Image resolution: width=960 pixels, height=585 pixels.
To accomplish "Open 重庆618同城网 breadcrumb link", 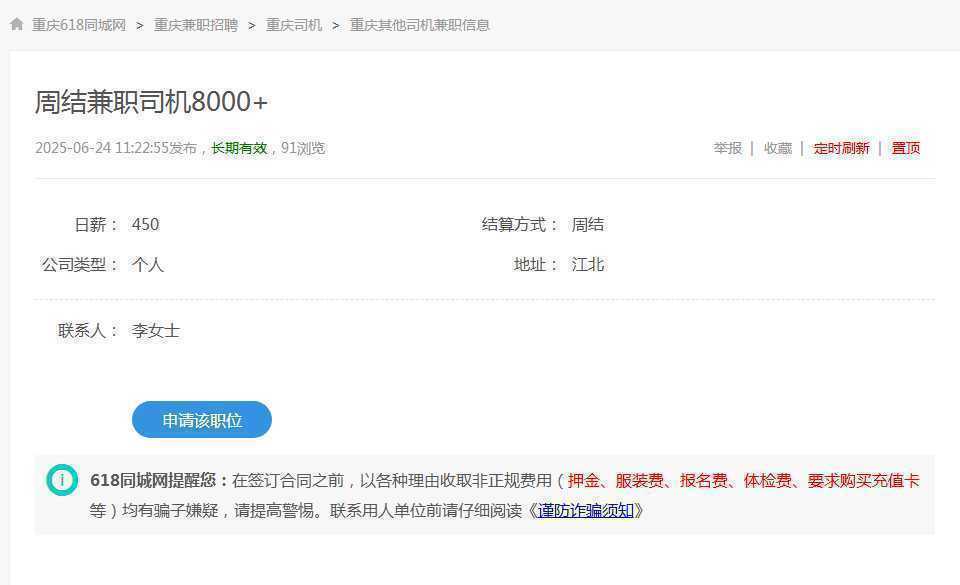I will (x=79, y=25).
